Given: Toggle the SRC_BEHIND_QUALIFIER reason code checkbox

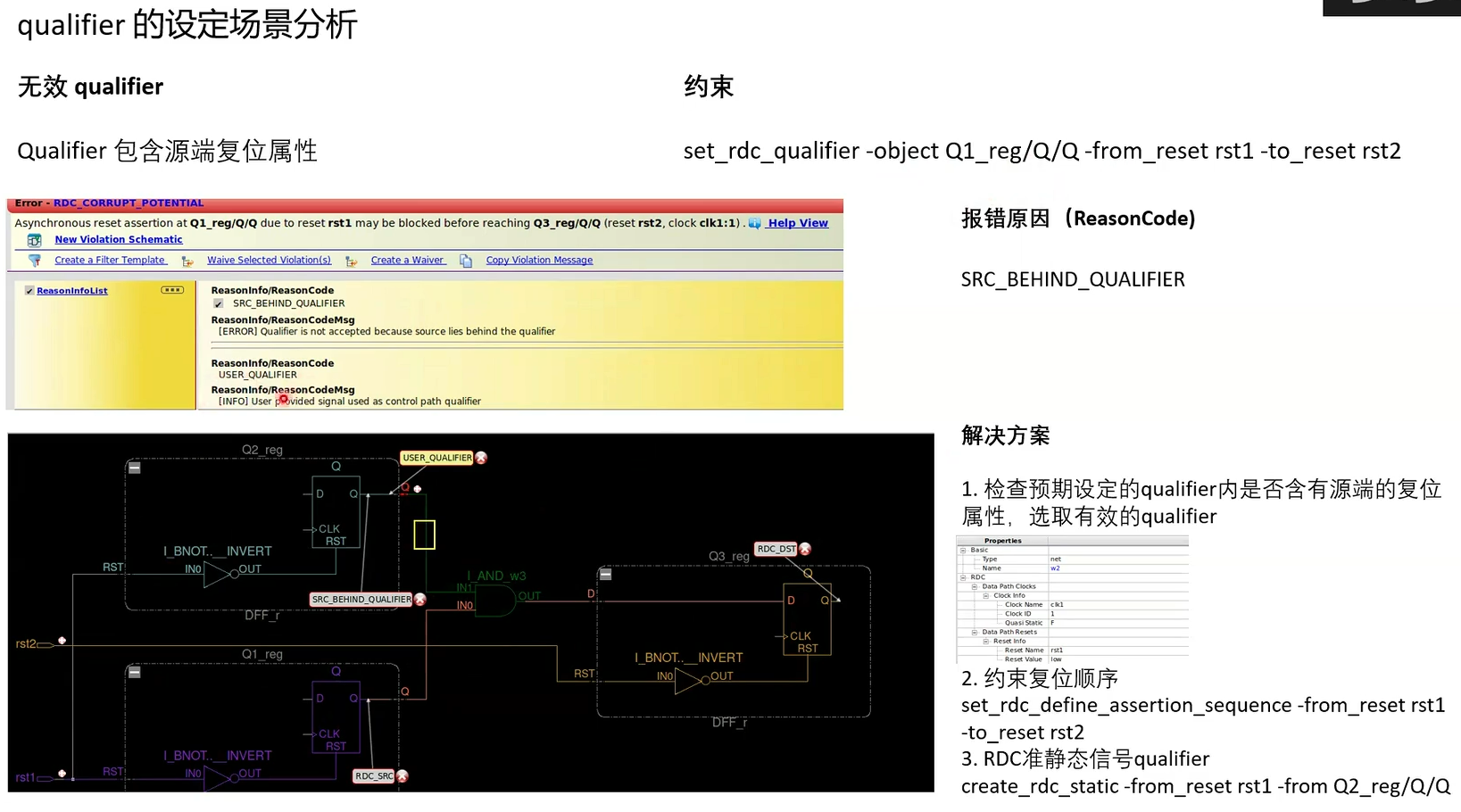Looking at the screenshot, I should pyautogui.click(x=218, y=303).
